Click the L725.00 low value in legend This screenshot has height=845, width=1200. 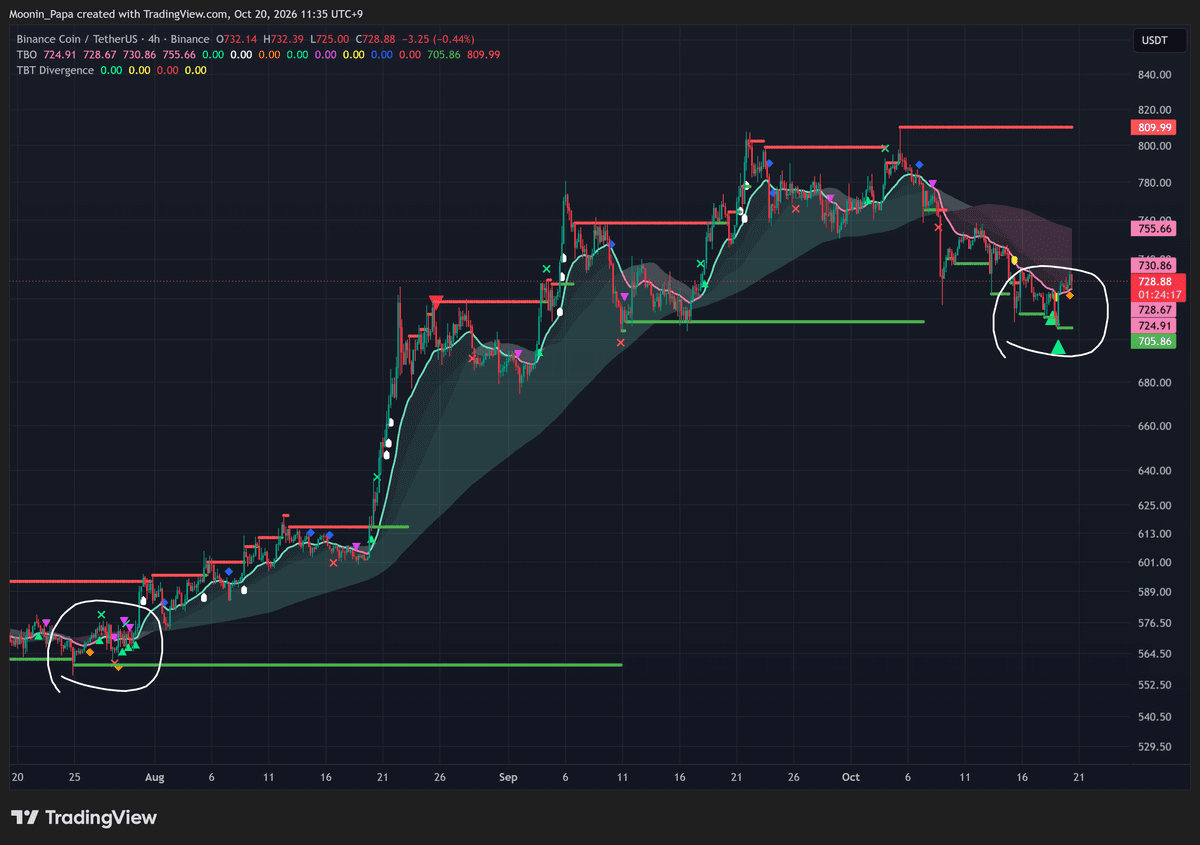332,38
